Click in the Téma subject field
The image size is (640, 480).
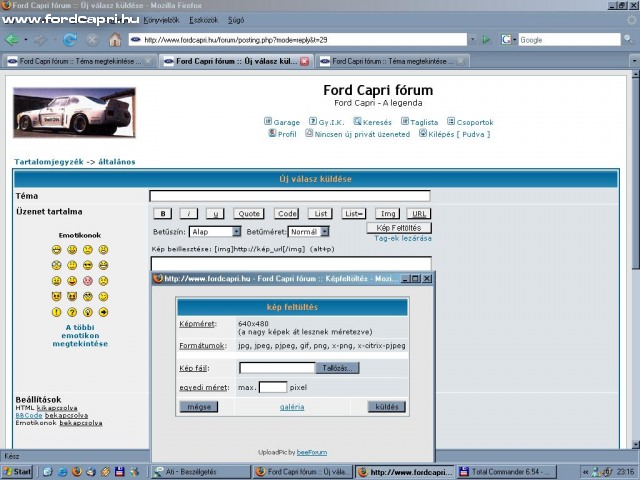[290, 196]
